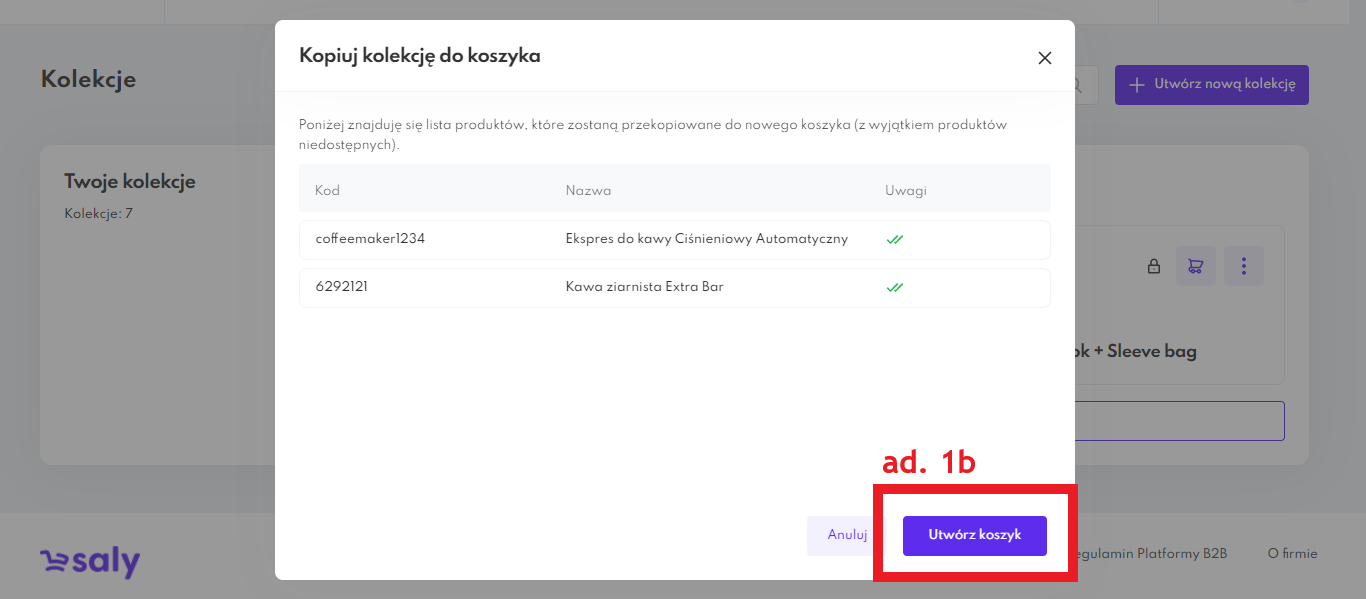
Task: Click the Kod column header
Action: point(327,191)
